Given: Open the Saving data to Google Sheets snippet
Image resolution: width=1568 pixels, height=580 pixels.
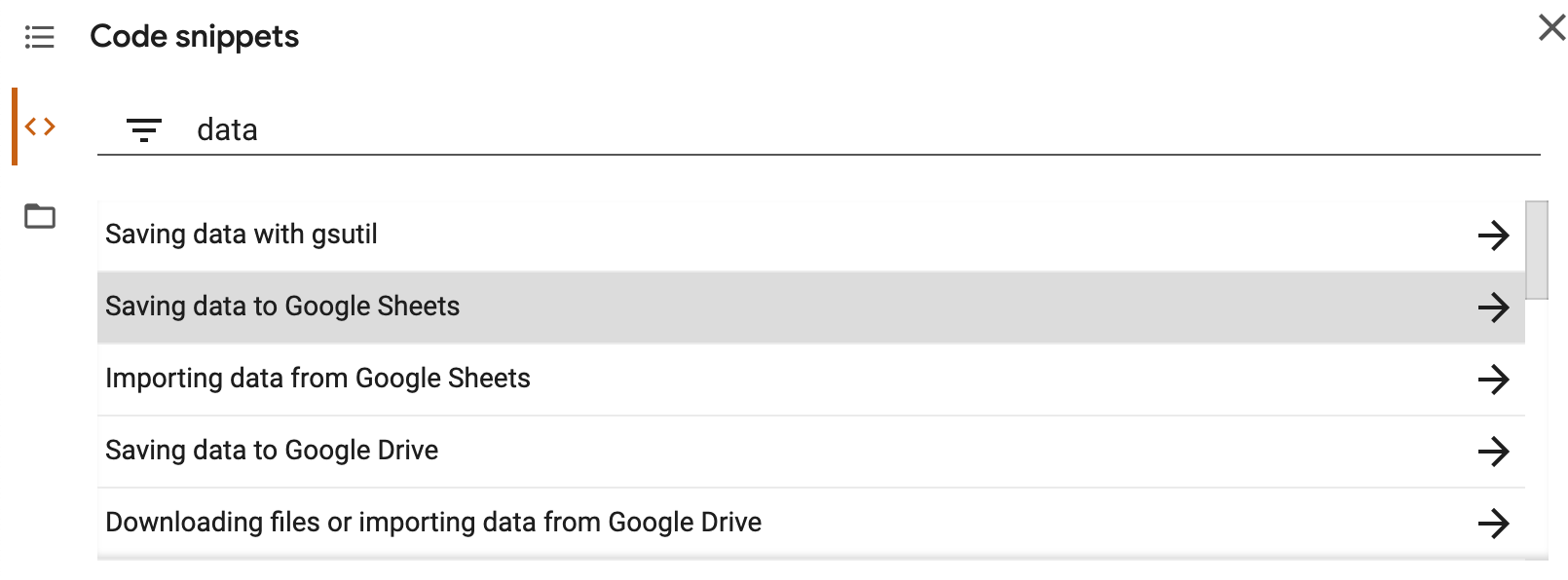Looking at the screenshot, I should tap(282, 306).
